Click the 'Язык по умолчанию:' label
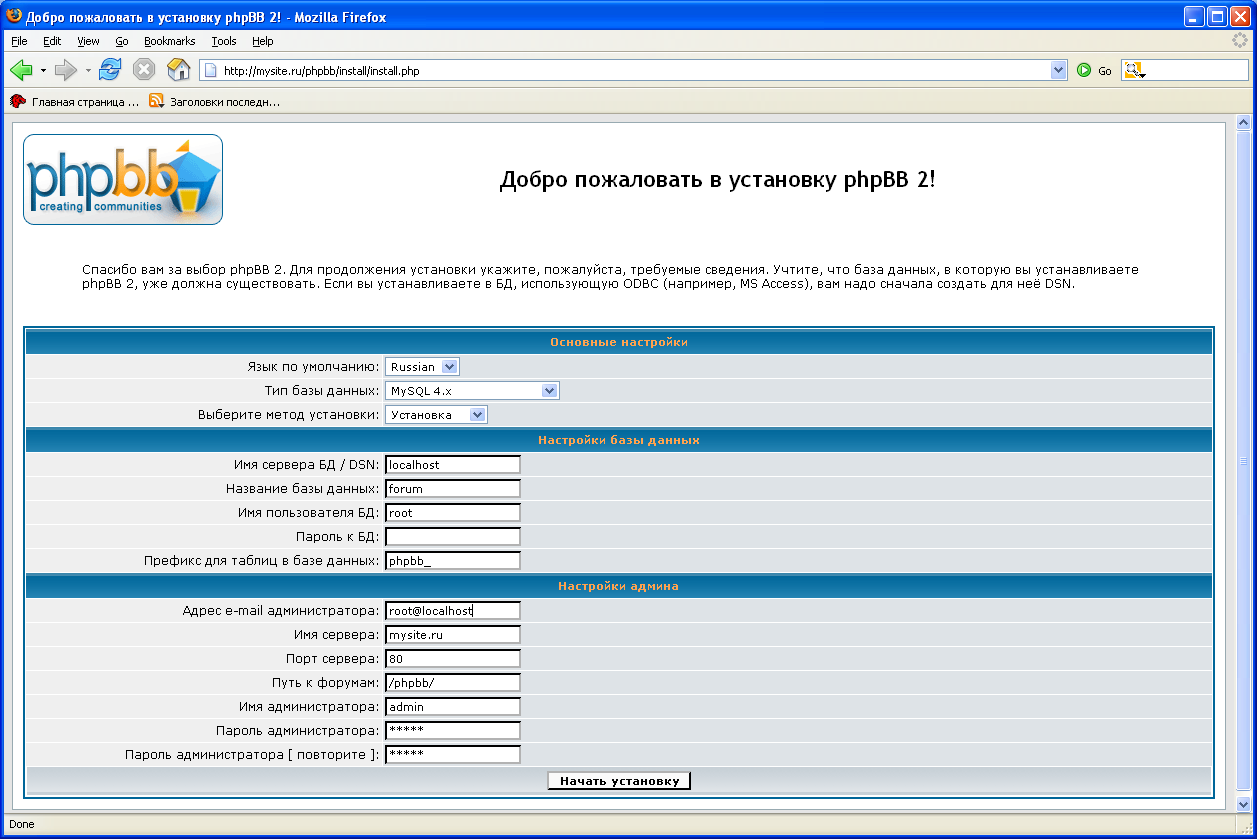 click(313, 367)
